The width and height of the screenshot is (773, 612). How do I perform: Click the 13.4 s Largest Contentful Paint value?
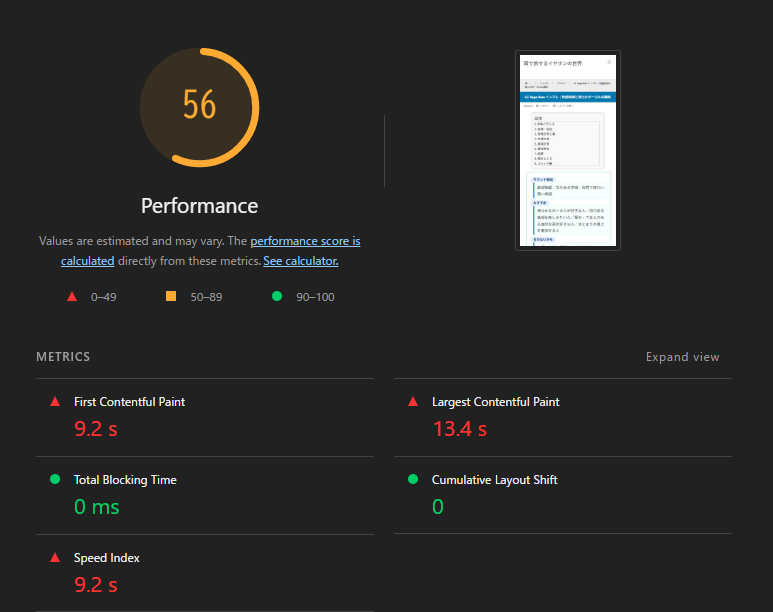pos(459,429)
